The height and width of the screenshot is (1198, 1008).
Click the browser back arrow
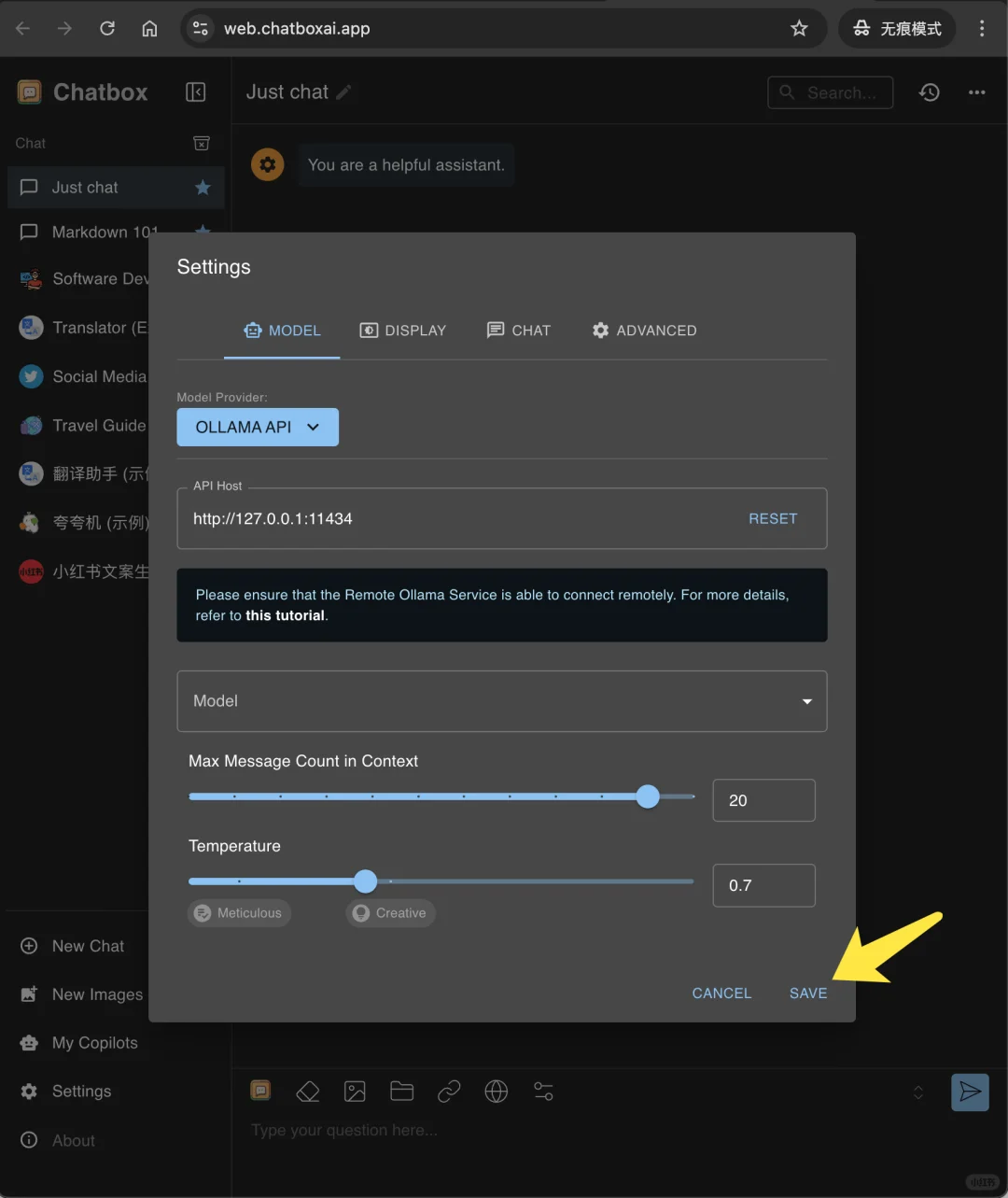pyautogui.click(x=23, y=28)
